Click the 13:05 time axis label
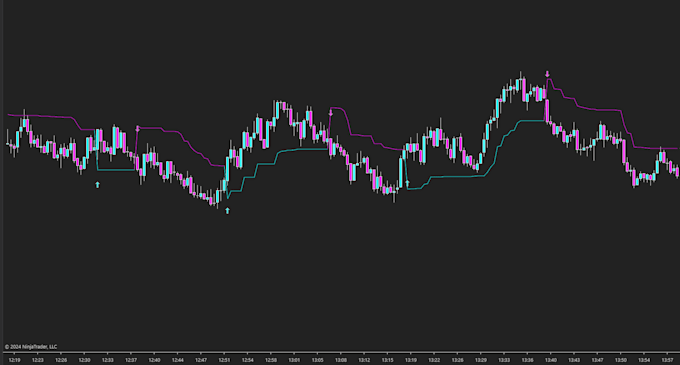680x365 pixels. click(x=317, y=360)
